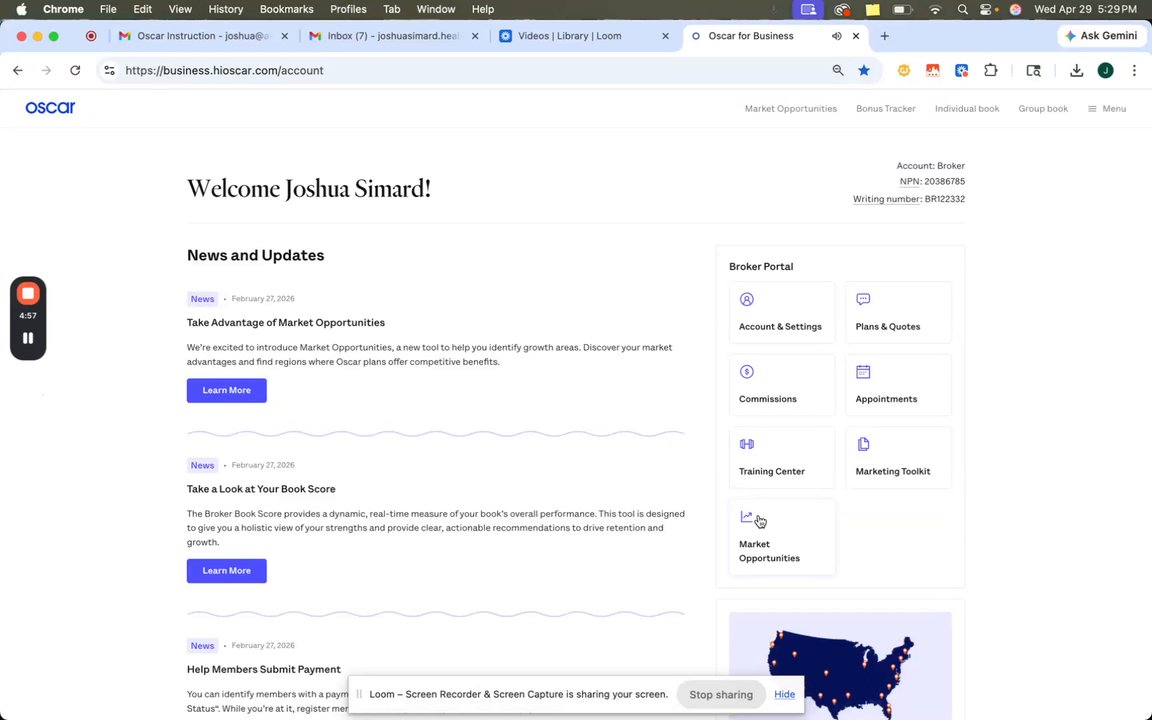Open the Commissions card
1152x720 pixels.
782,385
